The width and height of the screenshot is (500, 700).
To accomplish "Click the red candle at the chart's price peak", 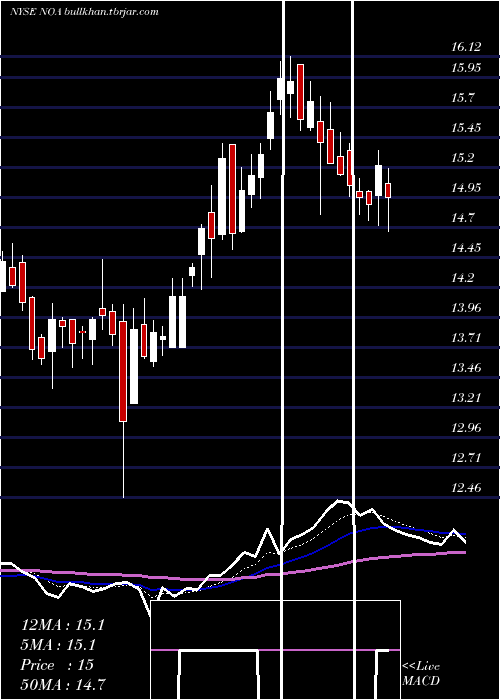I will [300, 92].
